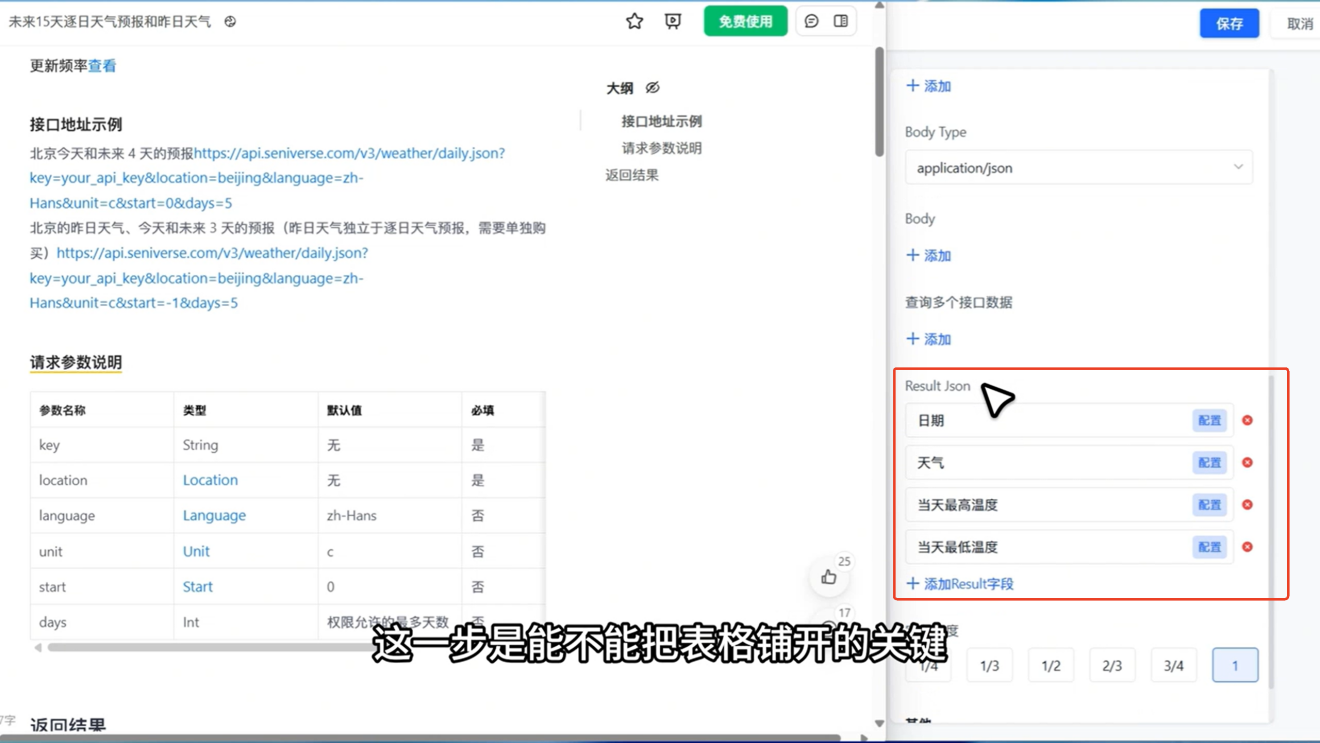Click the table scroll-left arrow
The width and height of the screenshot is (1320, 743).
click(x=38, y=648)
